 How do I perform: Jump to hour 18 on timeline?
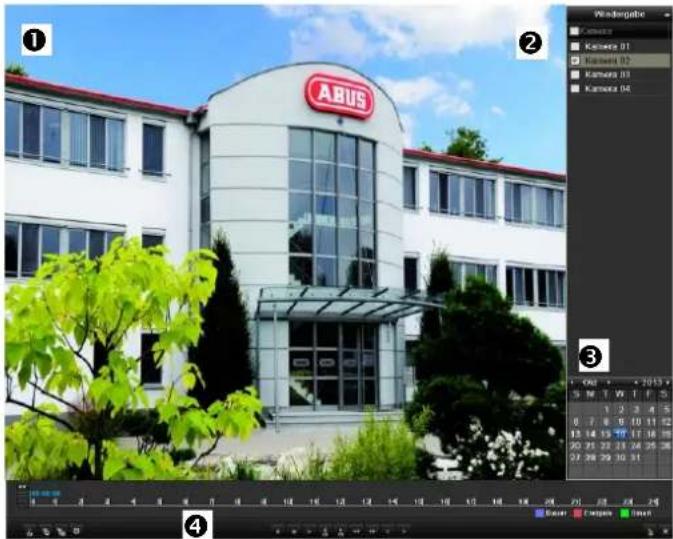(x=497, y=502)
